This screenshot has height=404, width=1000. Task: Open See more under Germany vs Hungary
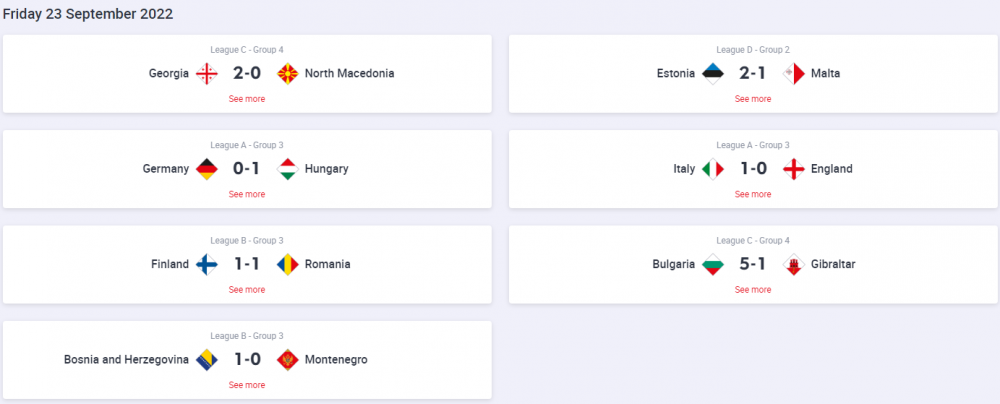247,194
